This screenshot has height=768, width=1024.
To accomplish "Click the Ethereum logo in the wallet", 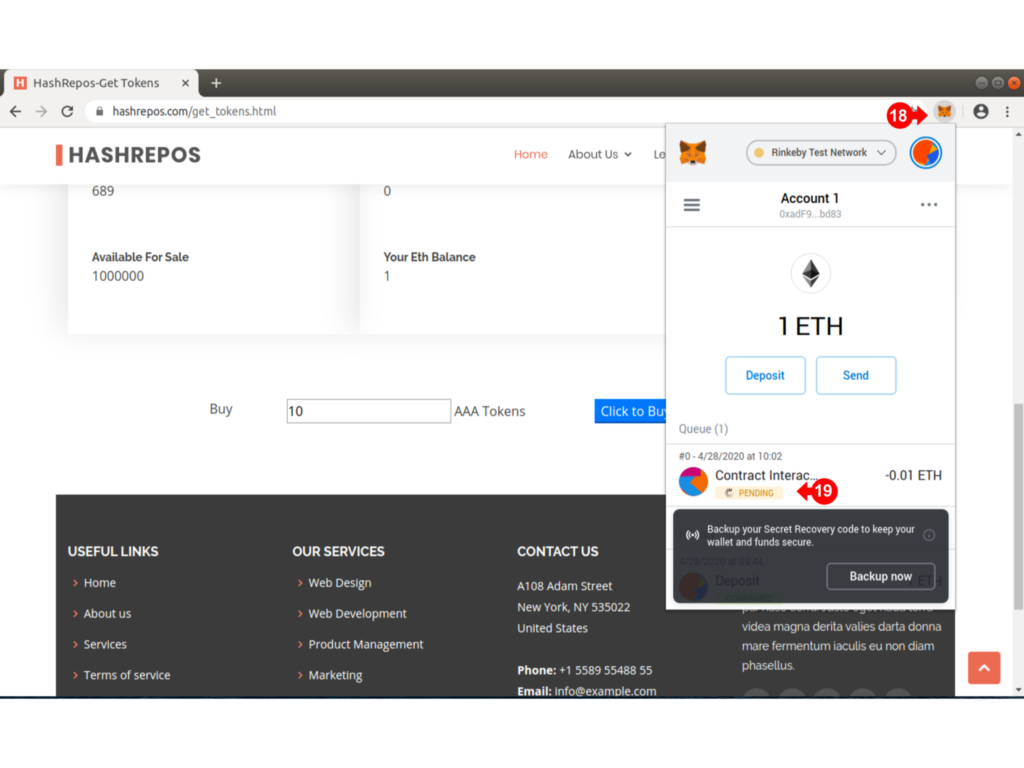I will click(x=810, y=274).
